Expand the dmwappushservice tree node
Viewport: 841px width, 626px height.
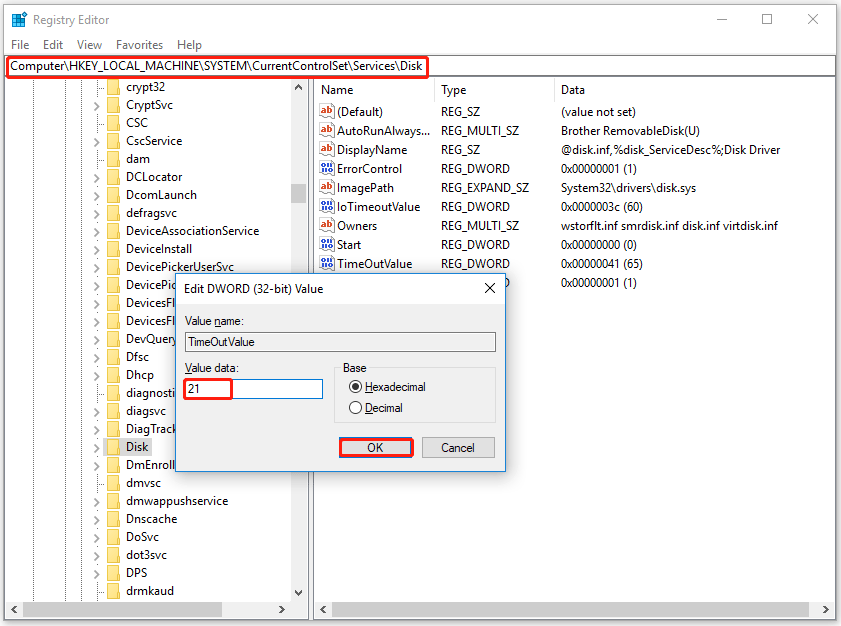[x=97, y=502]
